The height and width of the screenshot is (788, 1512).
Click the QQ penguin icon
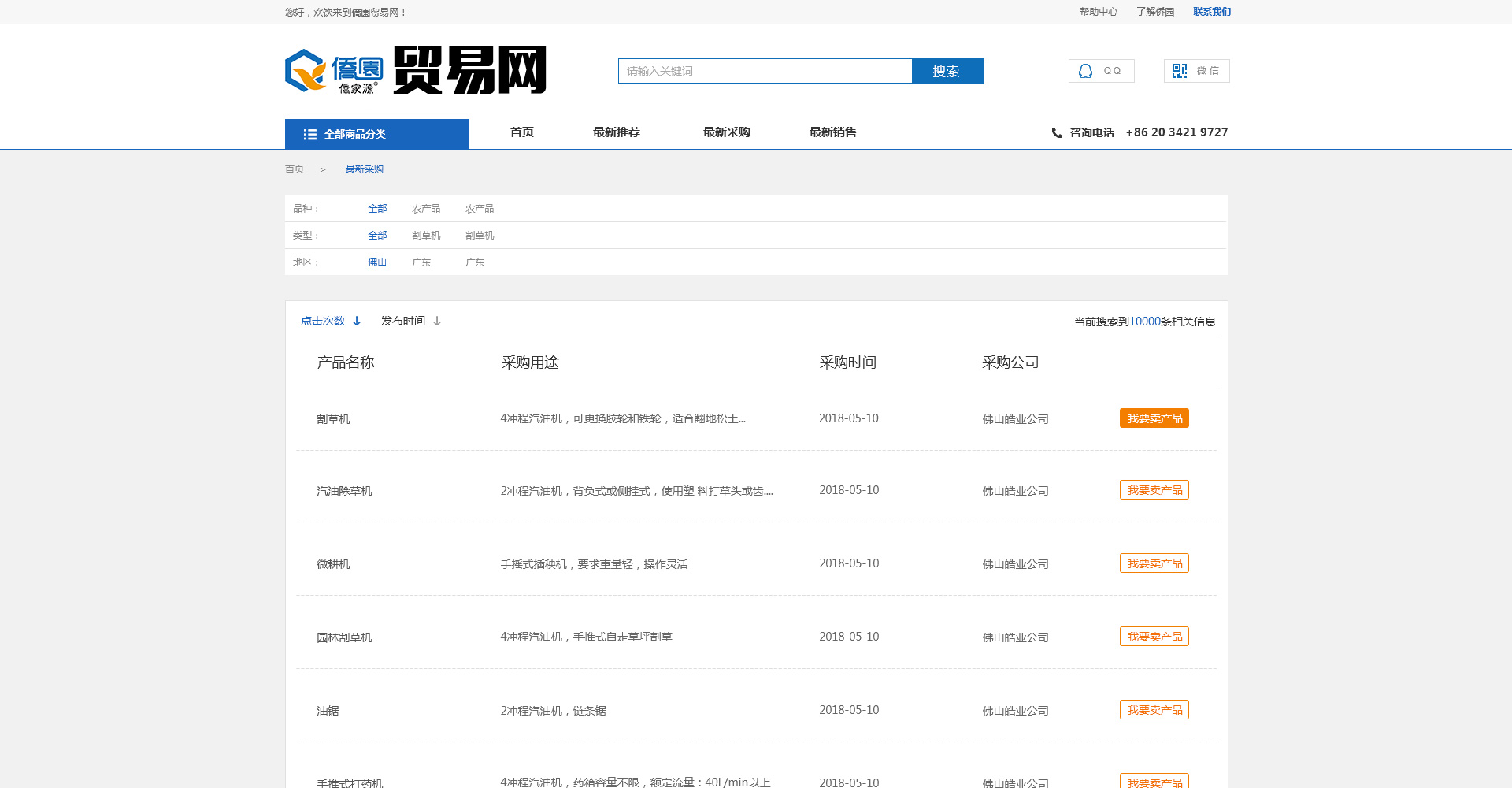coord(1085,71)
